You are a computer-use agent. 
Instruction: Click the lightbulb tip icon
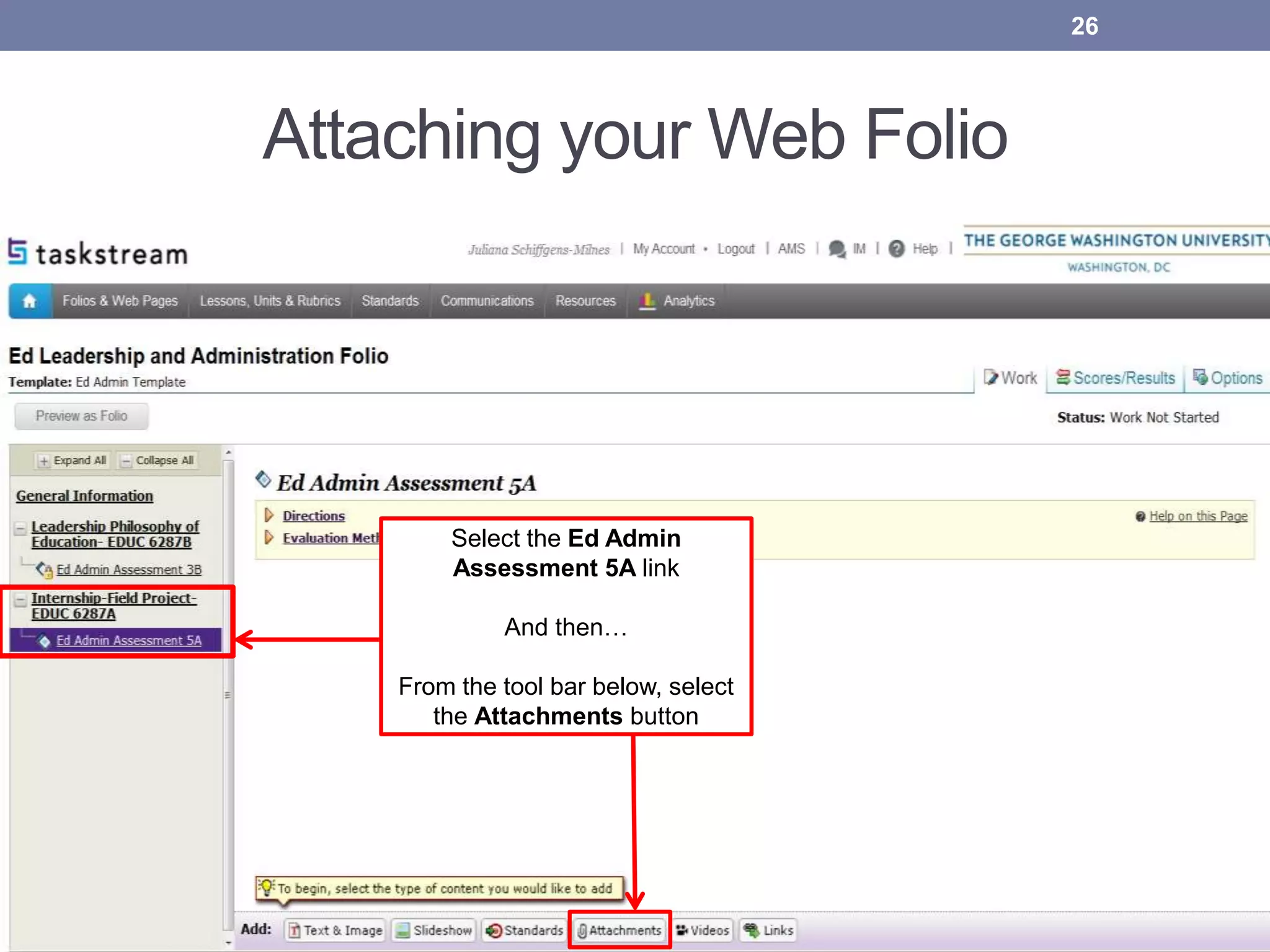click(x=267, y=888)
